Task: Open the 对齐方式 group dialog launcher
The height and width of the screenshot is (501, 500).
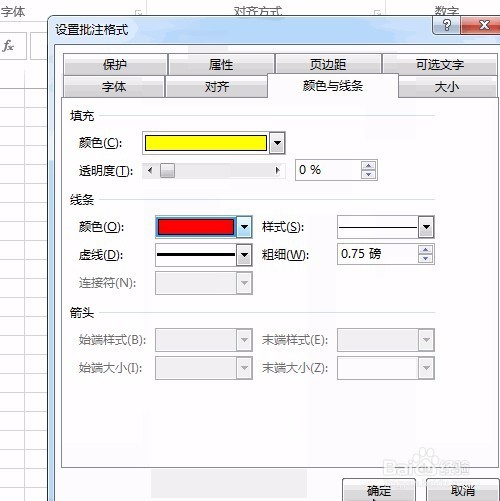Action: (377, 12)
